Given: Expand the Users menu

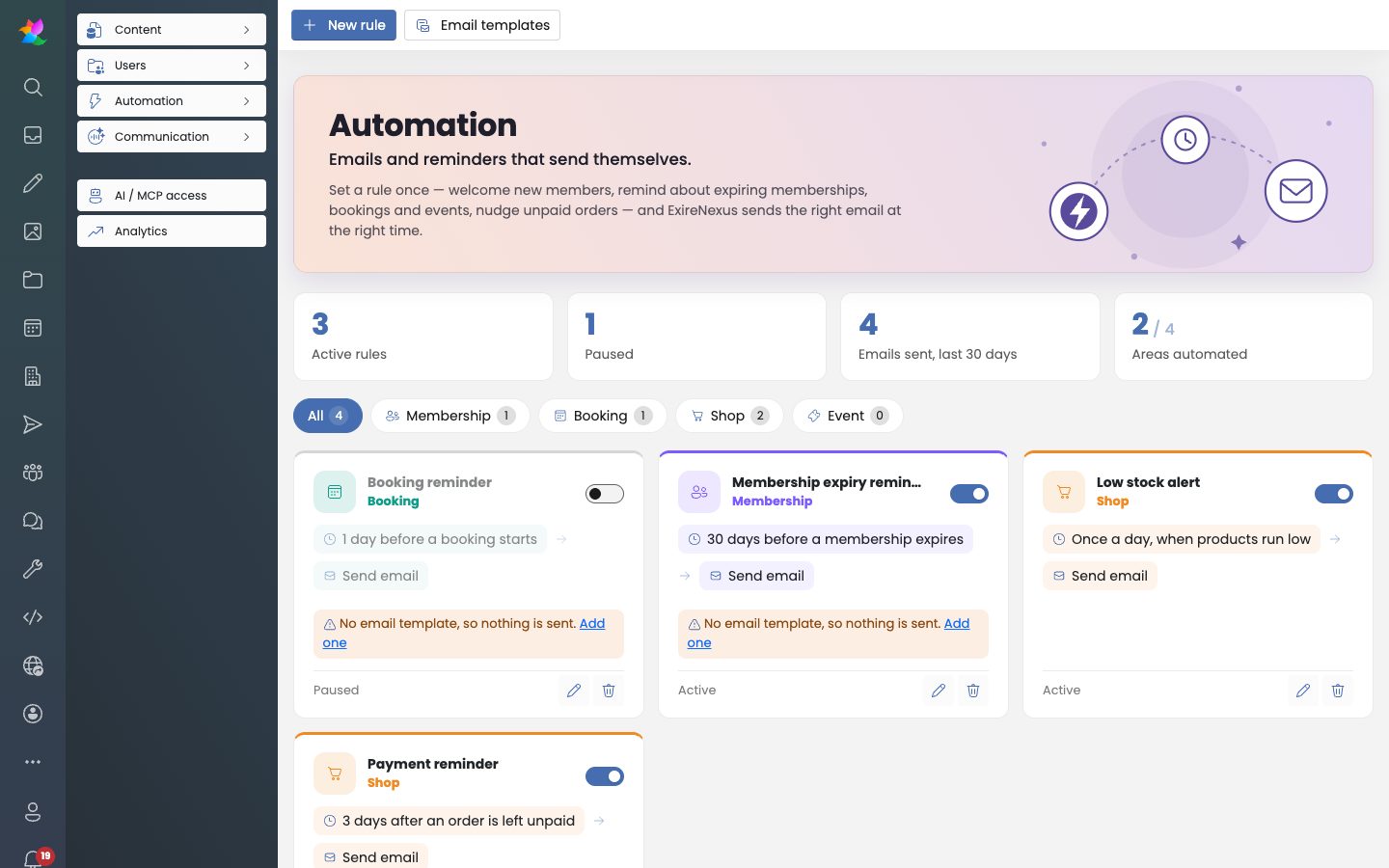Looking at the screenshot, I should [x=172, y=66].
